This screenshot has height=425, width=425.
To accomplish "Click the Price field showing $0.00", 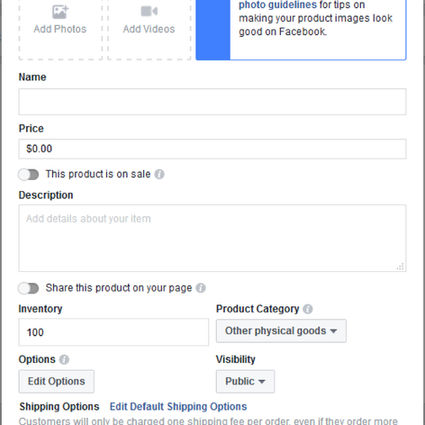I will (212, 149).
